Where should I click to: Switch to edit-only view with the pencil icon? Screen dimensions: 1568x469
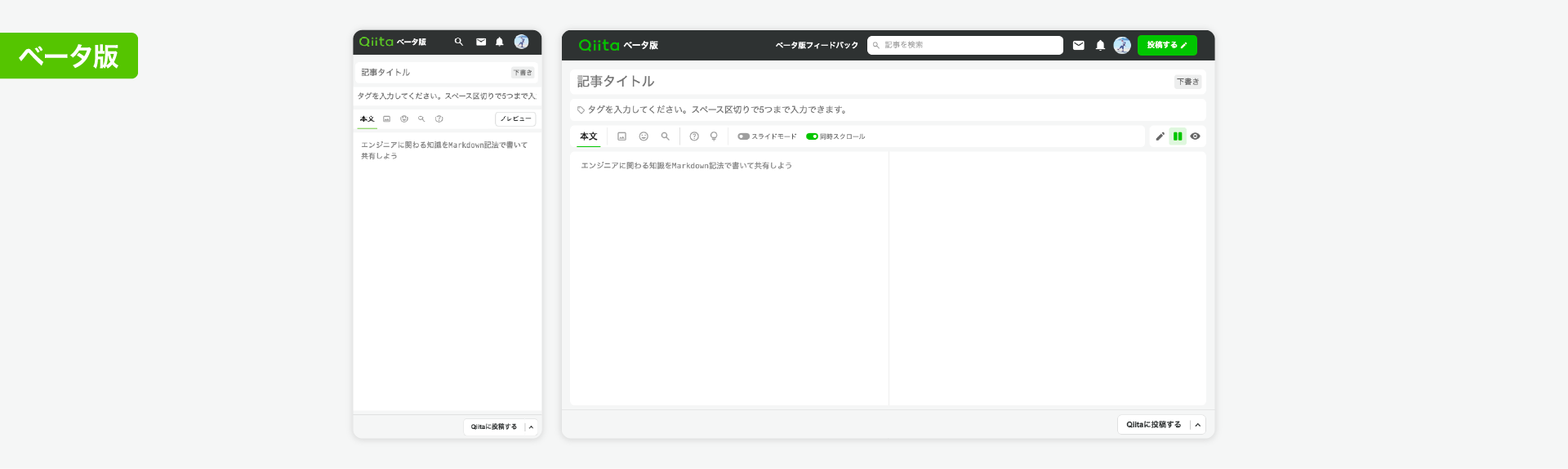(x=1160, y=136)
